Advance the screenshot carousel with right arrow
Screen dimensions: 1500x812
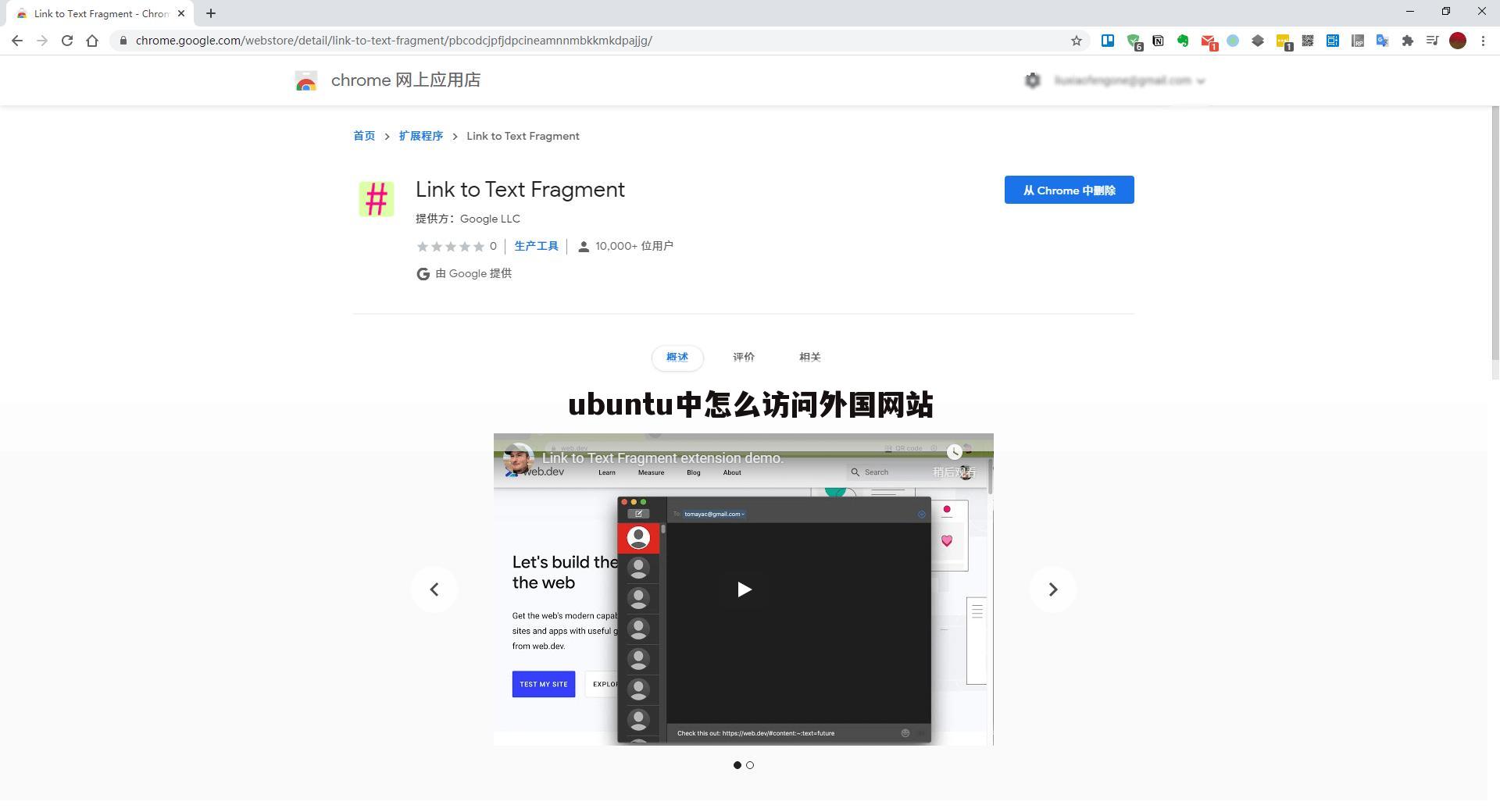point(1053,589)
